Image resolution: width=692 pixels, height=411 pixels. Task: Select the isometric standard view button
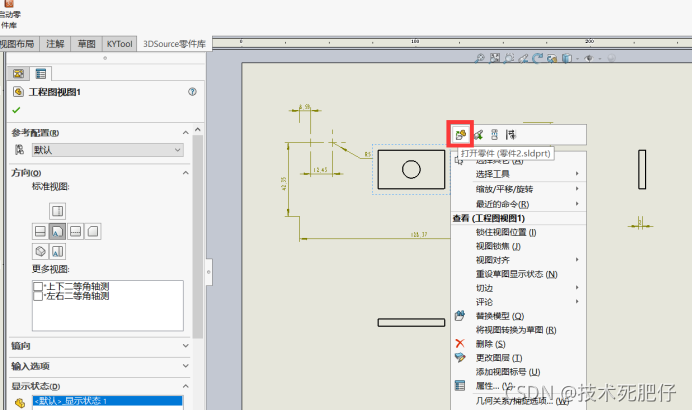[41, 252]
